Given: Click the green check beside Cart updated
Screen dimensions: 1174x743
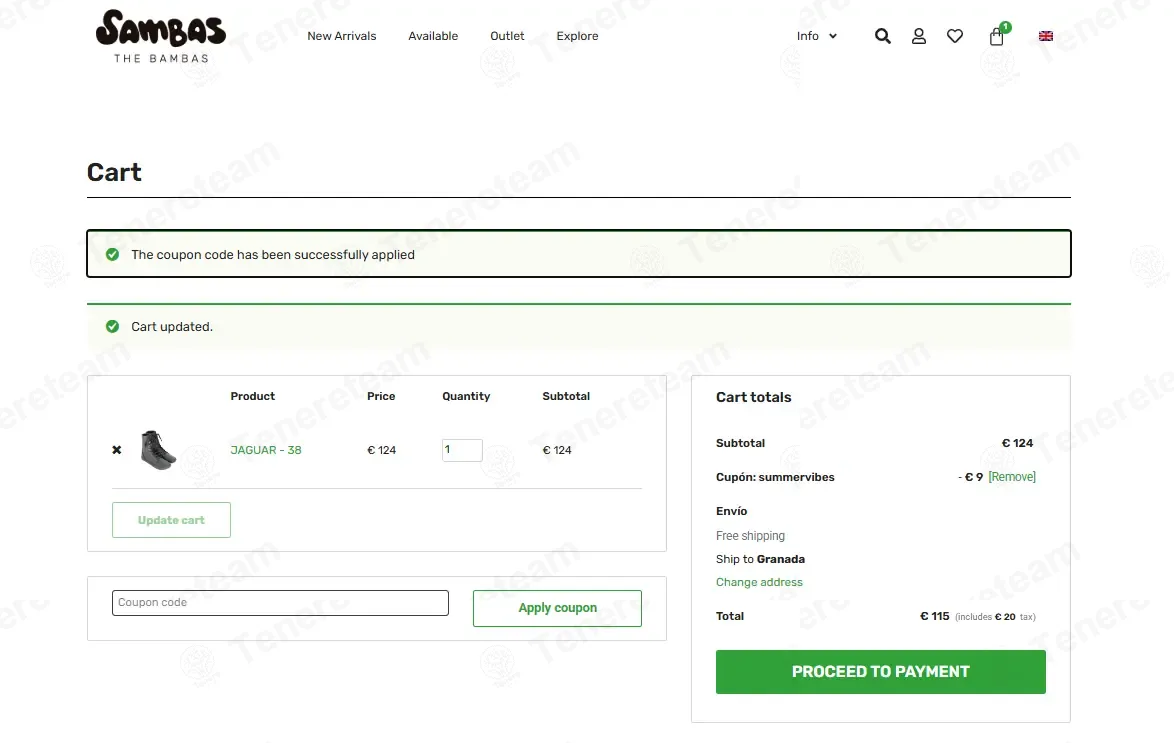Looking at the screenshot, I should click(112, 327).
